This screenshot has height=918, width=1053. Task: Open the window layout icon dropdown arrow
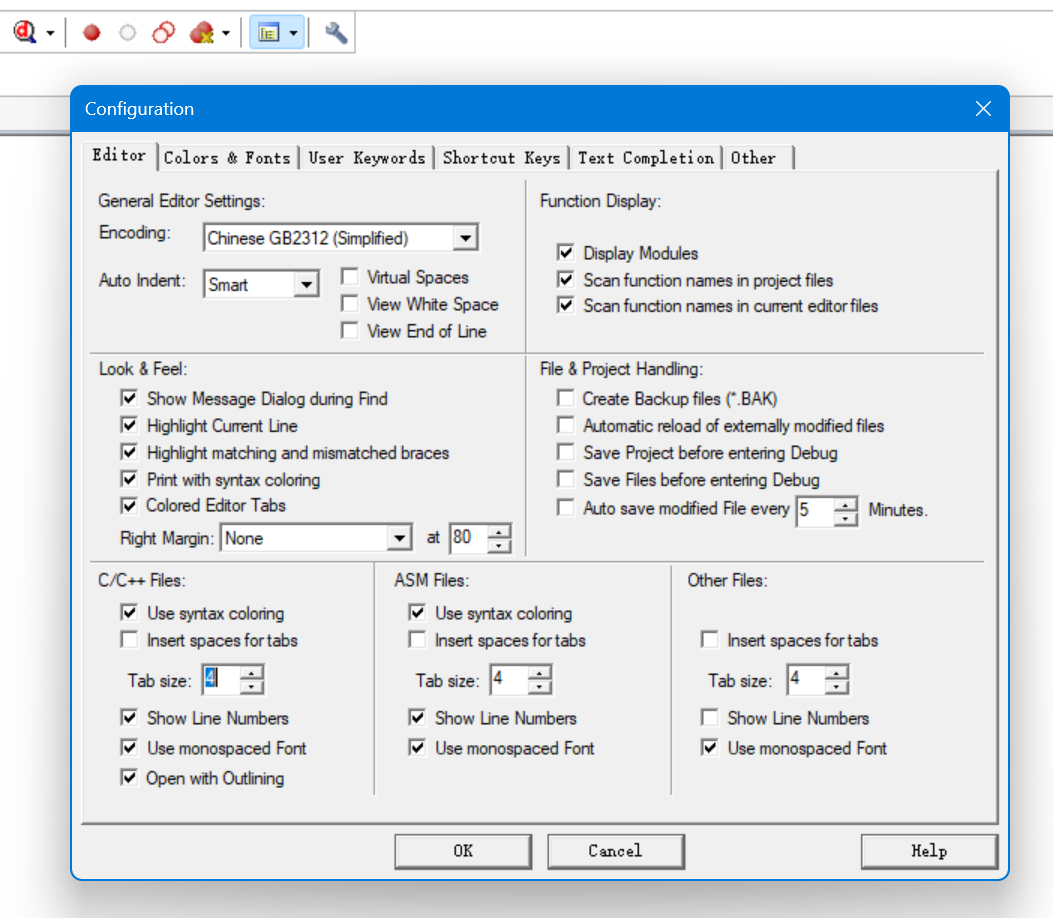click(x=293, y=33)
